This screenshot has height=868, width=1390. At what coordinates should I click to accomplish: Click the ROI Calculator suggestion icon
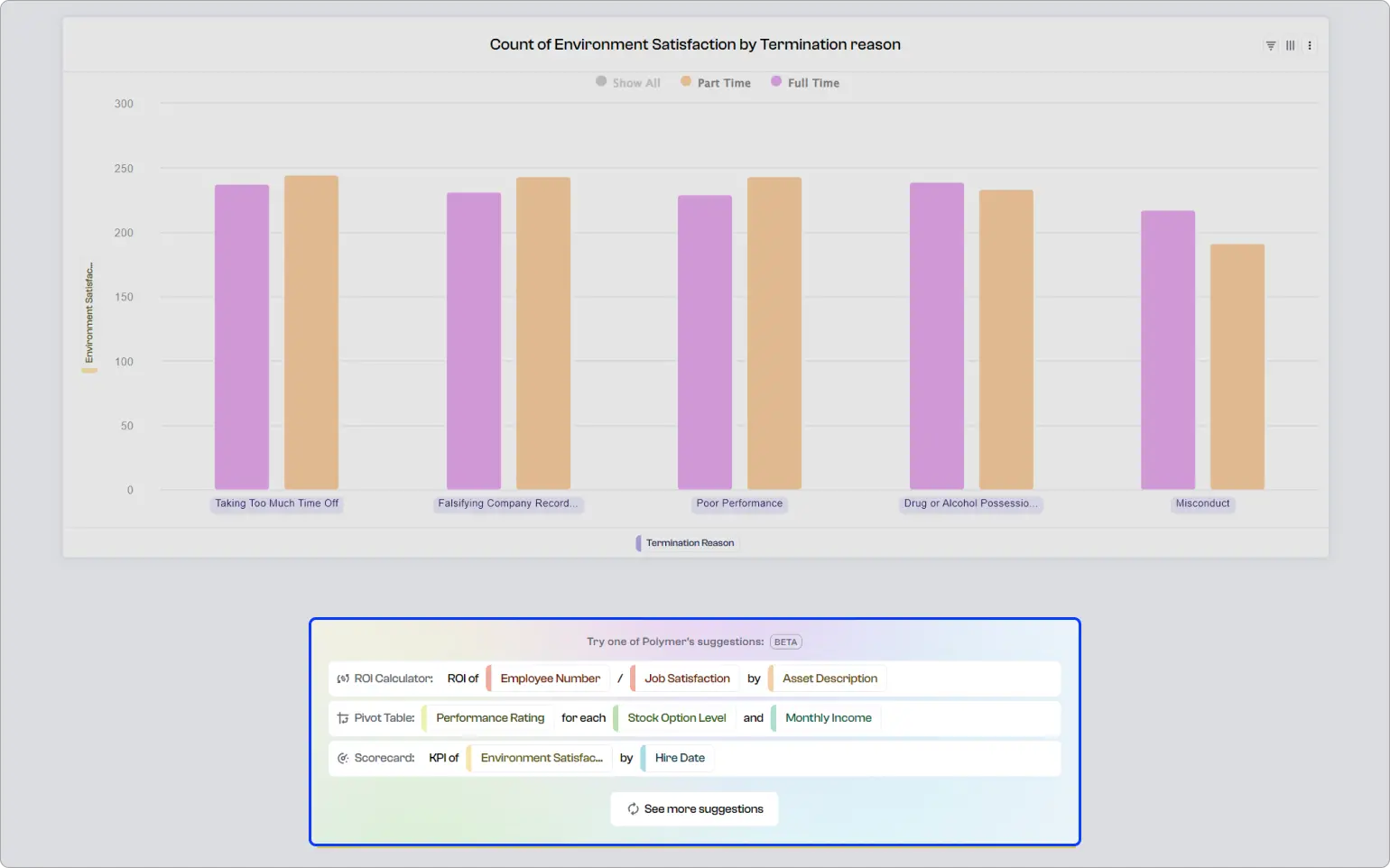tap(342, 678)
